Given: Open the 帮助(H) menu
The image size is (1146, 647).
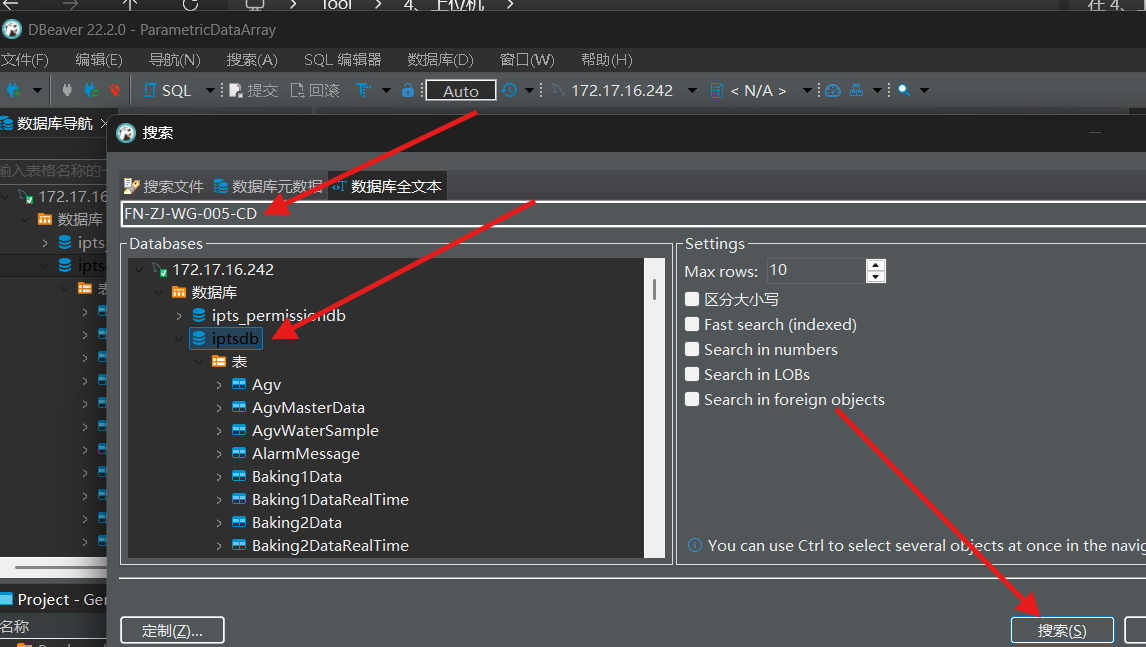Looking at the screenshot, I should point(607,60).
